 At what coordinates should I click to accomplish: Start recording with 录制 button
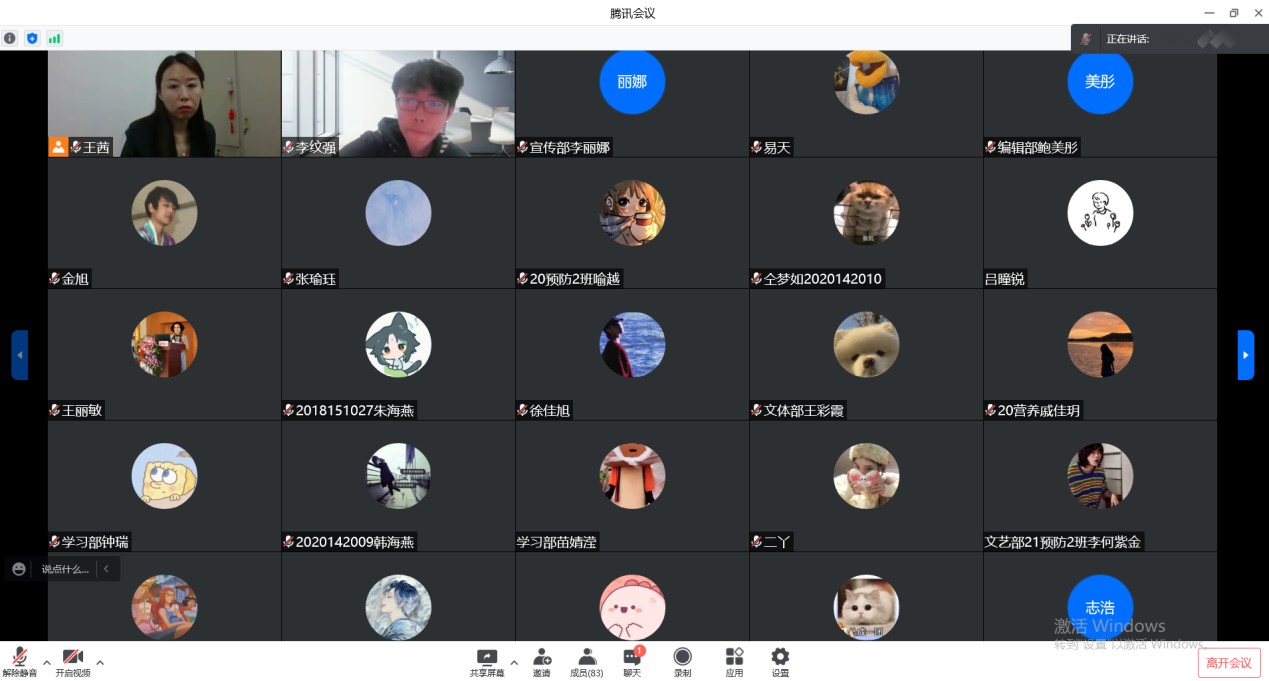pyautogui.click(x=682, y=661)
